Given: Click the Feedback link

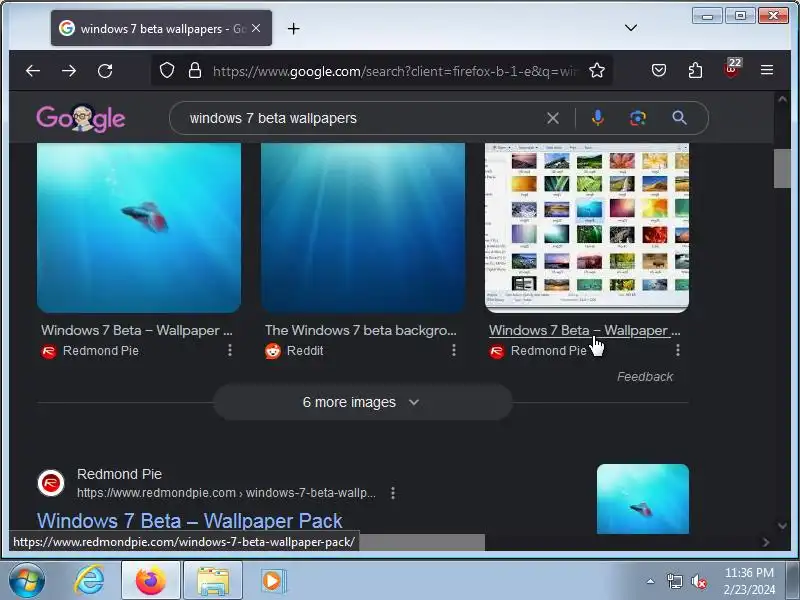Looking at the screenshot, I should 645,377.
